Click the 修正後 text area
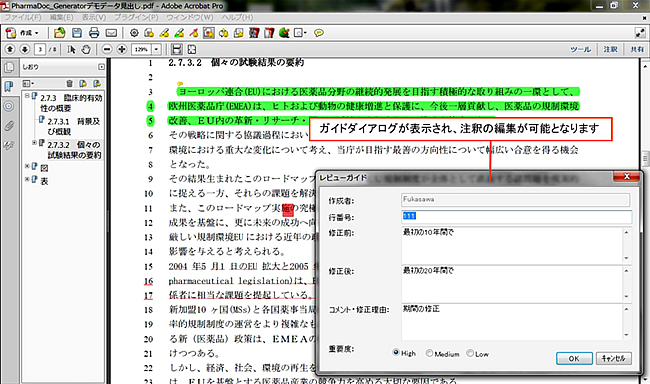Viewport: 650px width, 384px height. (x=517, y=283)
